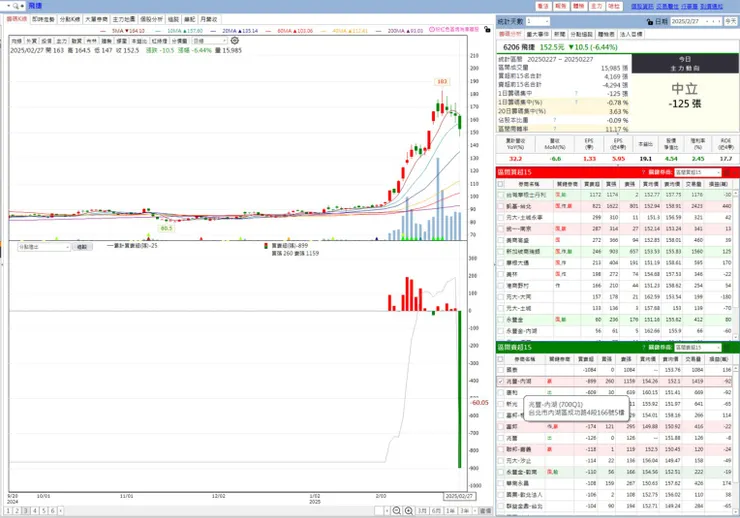Click the button beside 分點進出 dropdown

[x=82, y=247]
